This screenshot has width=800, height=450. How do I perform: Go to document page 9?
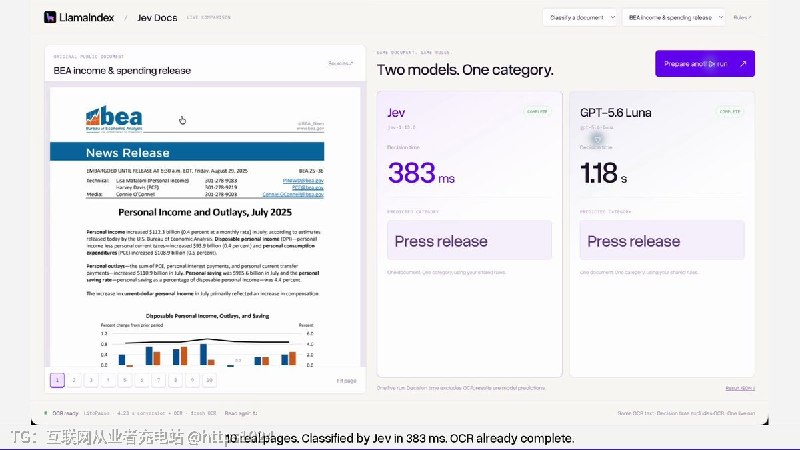(x=192, y=380)
